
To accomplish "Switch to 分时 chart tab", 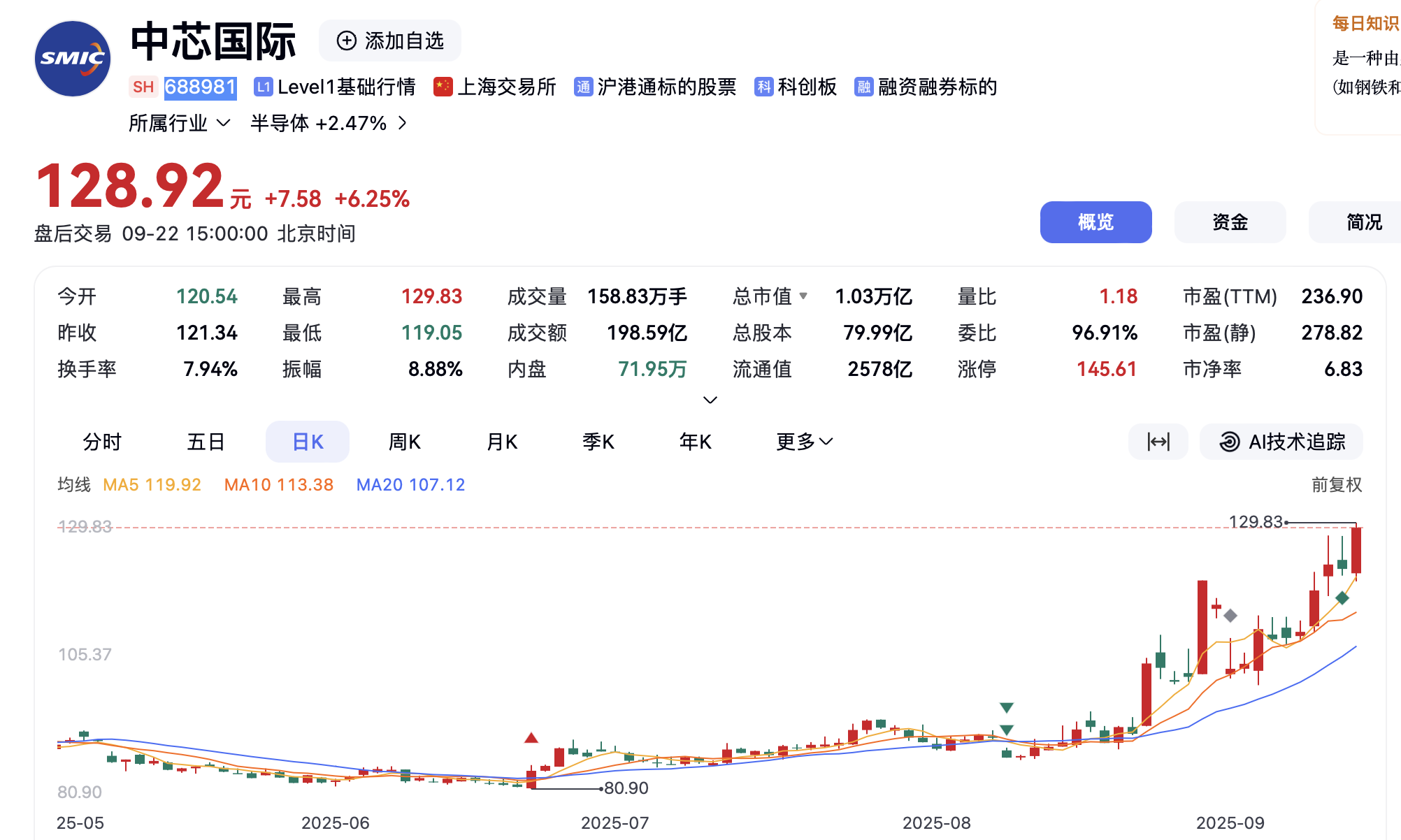I will [102, 442].
